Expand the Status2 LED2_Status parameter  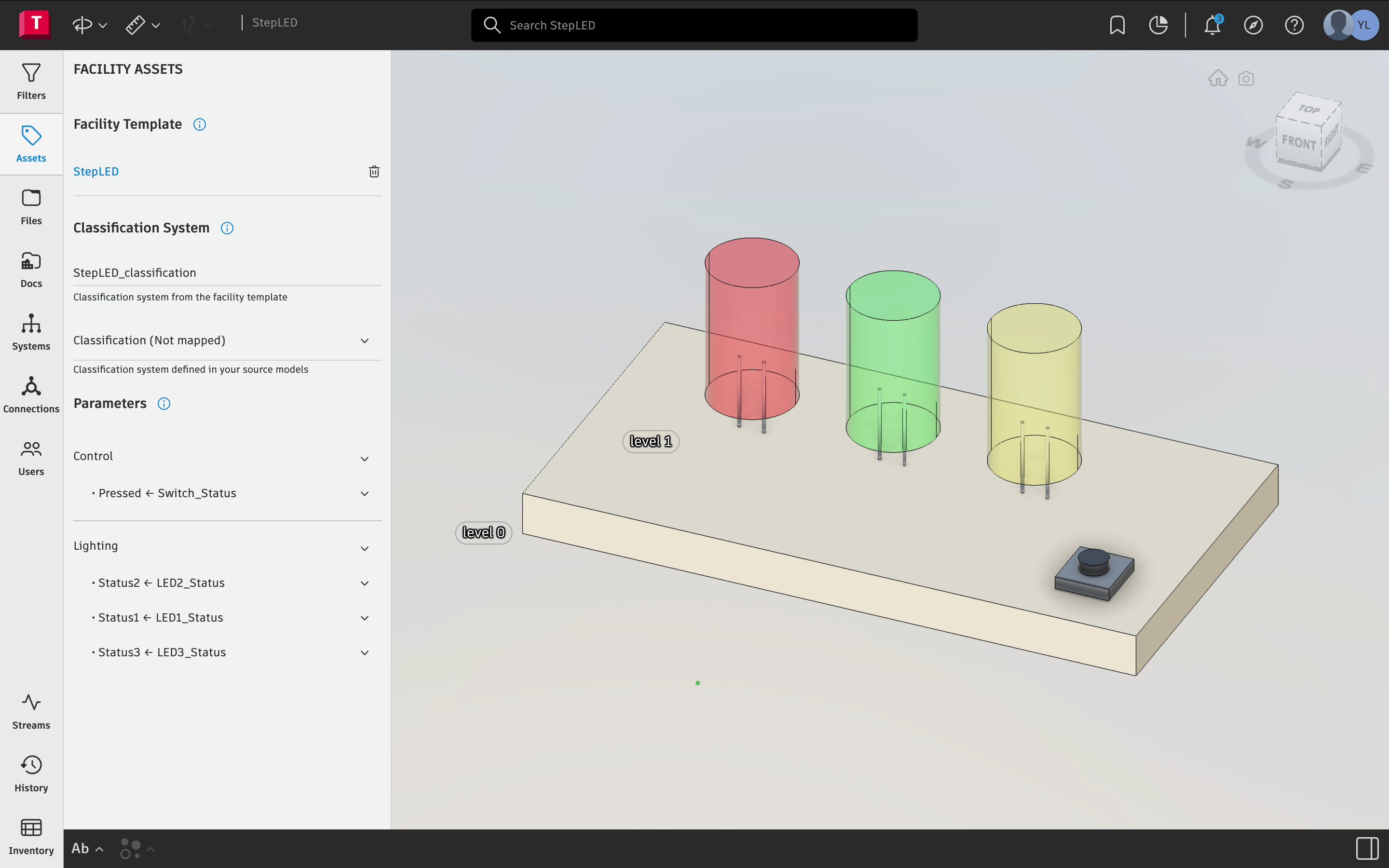(x=364, y=583)
